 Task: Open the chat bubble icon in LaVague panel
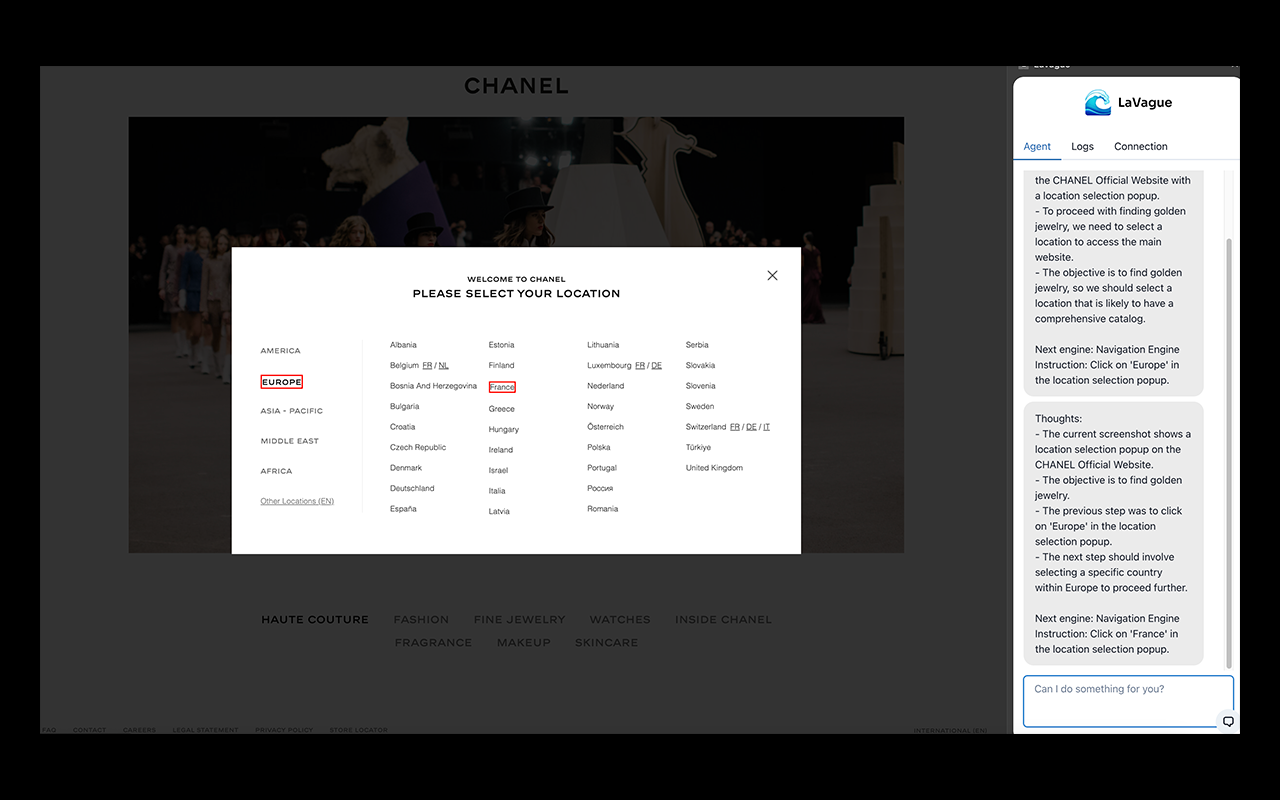[x=1228, y=721]
